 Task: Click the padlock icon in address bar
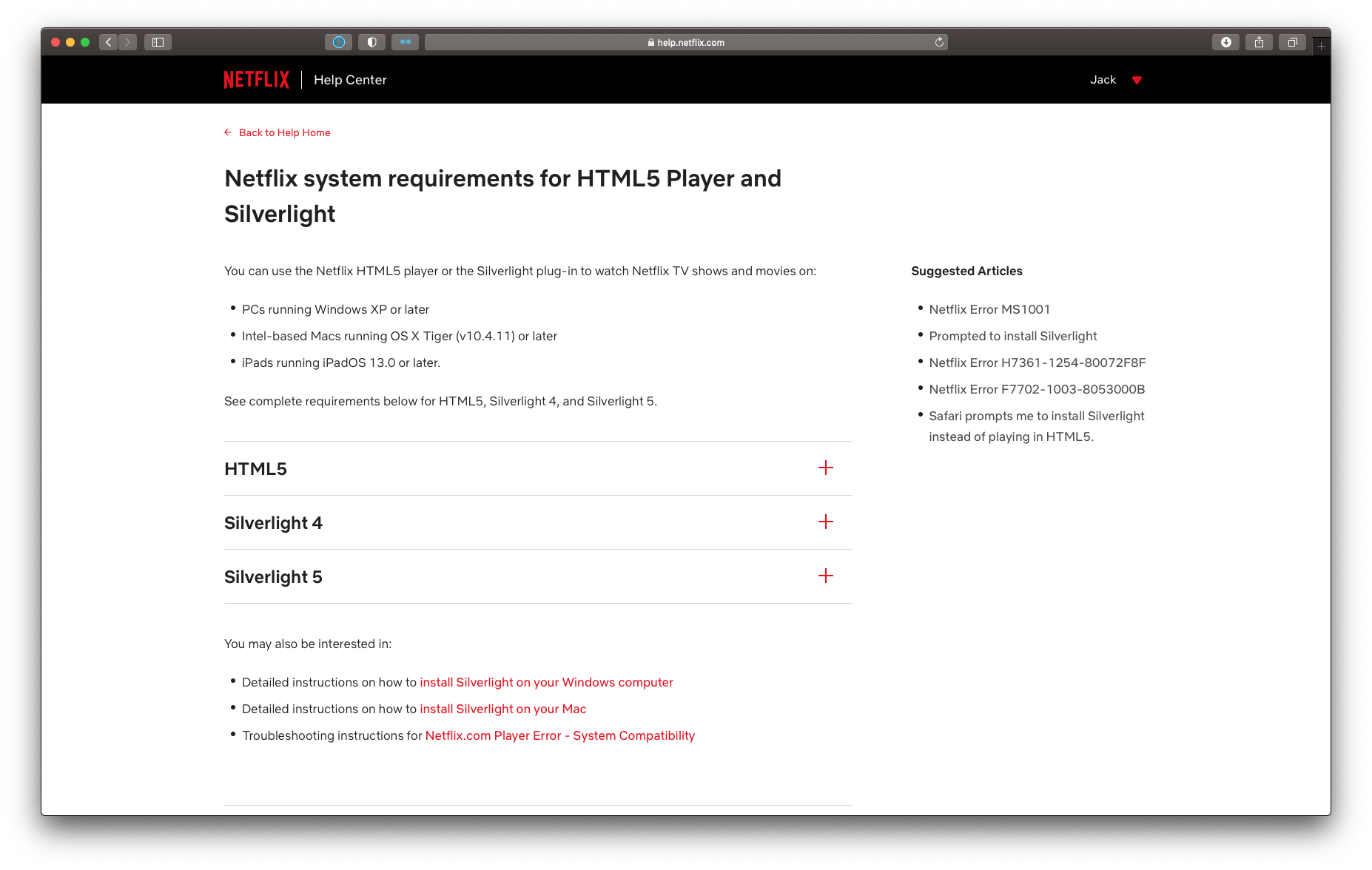[651, 42]
